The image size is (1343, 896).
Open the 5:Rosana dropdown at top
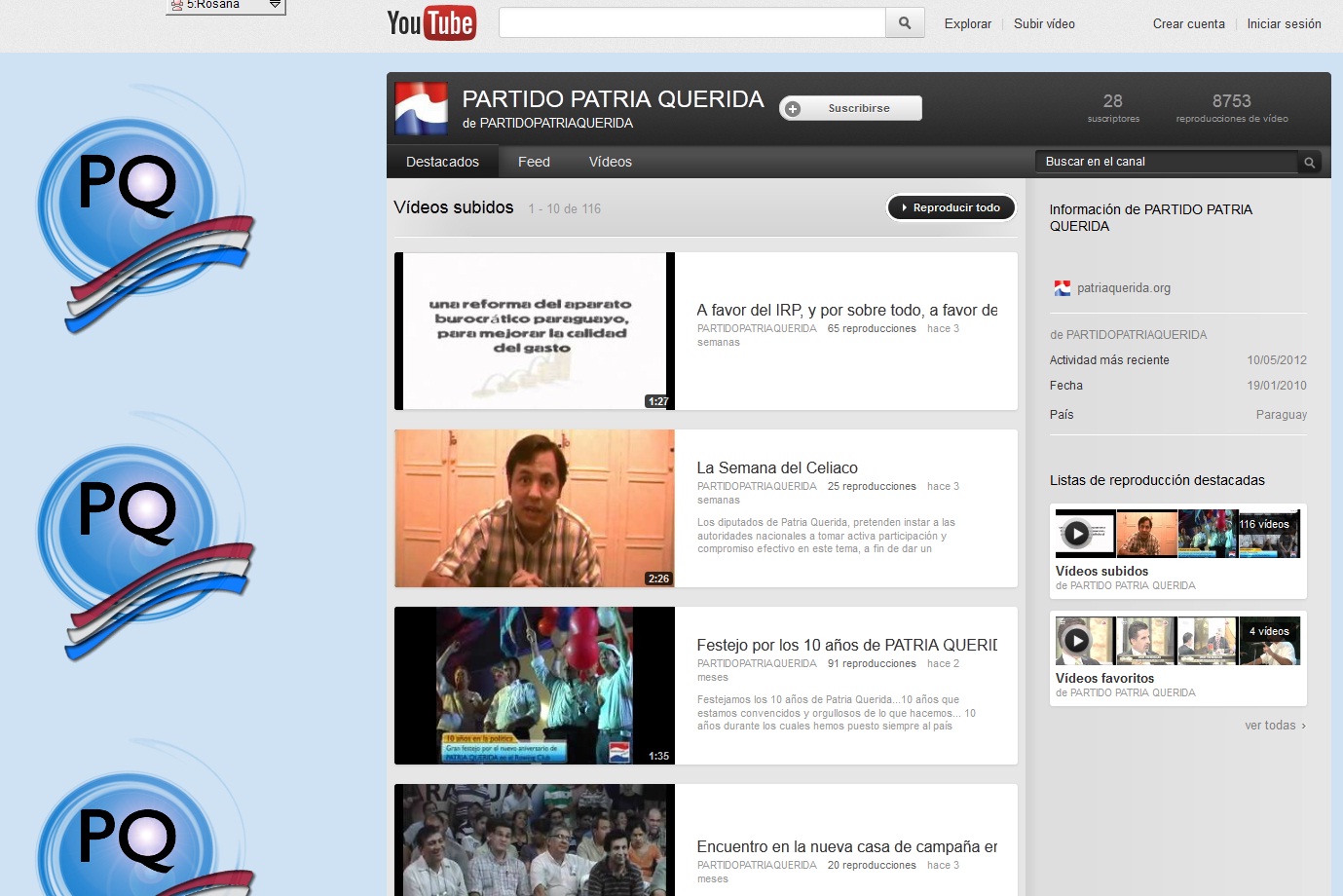pyautogui.click(x=226, y=6)
